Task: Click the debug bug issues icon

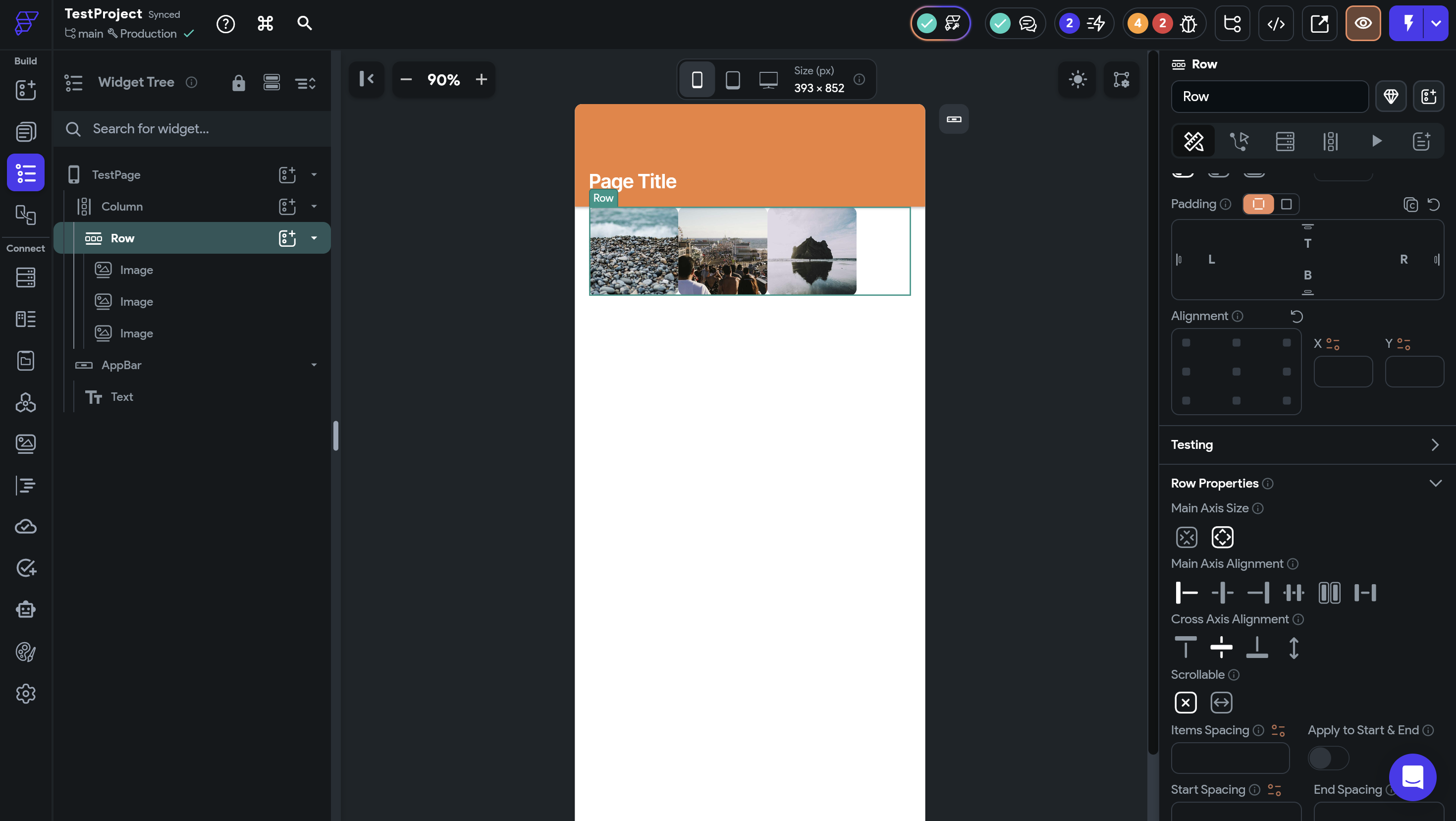Action: pos(1188,23)
